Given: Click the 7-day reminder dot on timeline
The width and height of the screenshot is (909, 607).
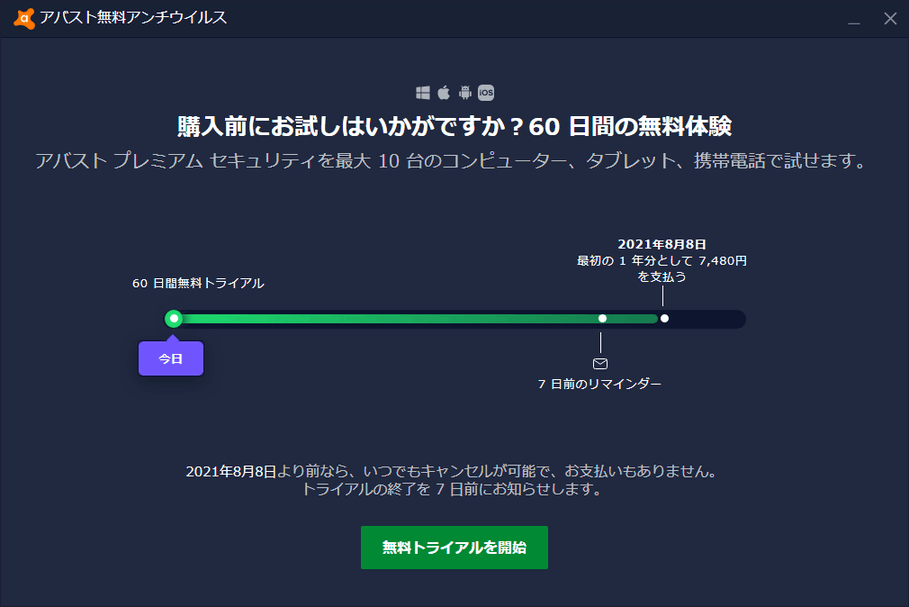Looking at the screenshot, I should (602, 318).
